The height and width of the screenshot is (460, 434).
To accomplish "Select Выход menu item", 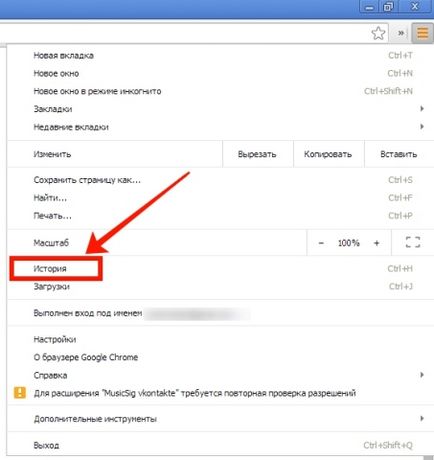I will point(220,445).
